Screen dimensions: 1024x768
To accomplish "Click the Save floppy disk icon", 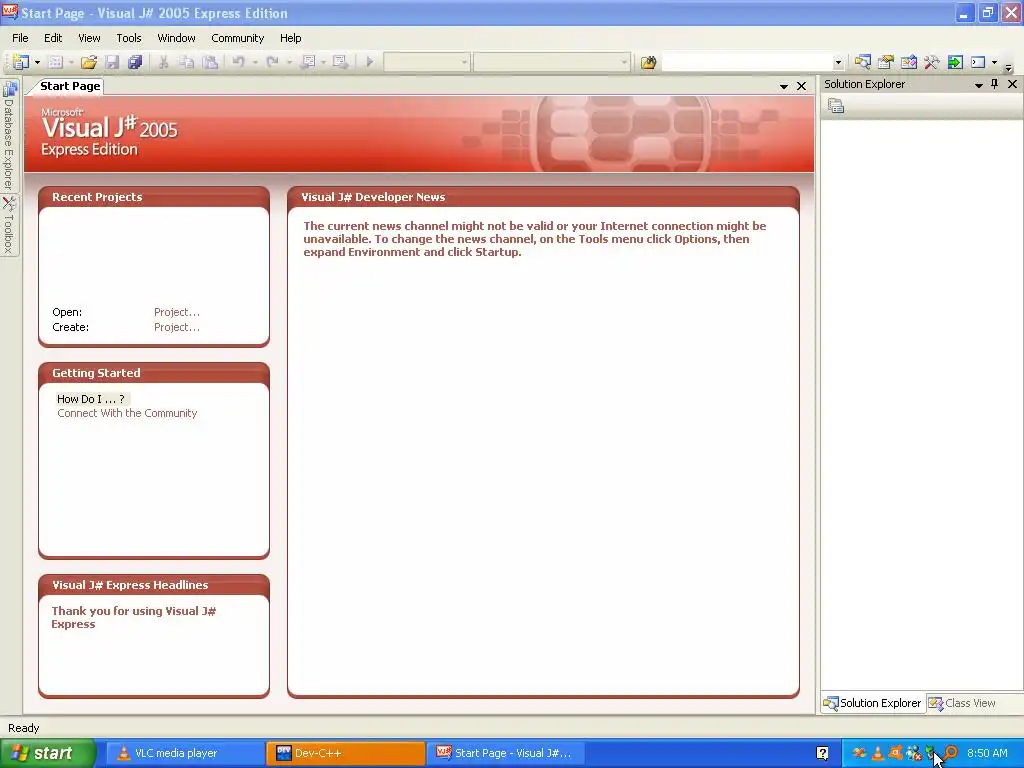I will (x=112, y=62).
